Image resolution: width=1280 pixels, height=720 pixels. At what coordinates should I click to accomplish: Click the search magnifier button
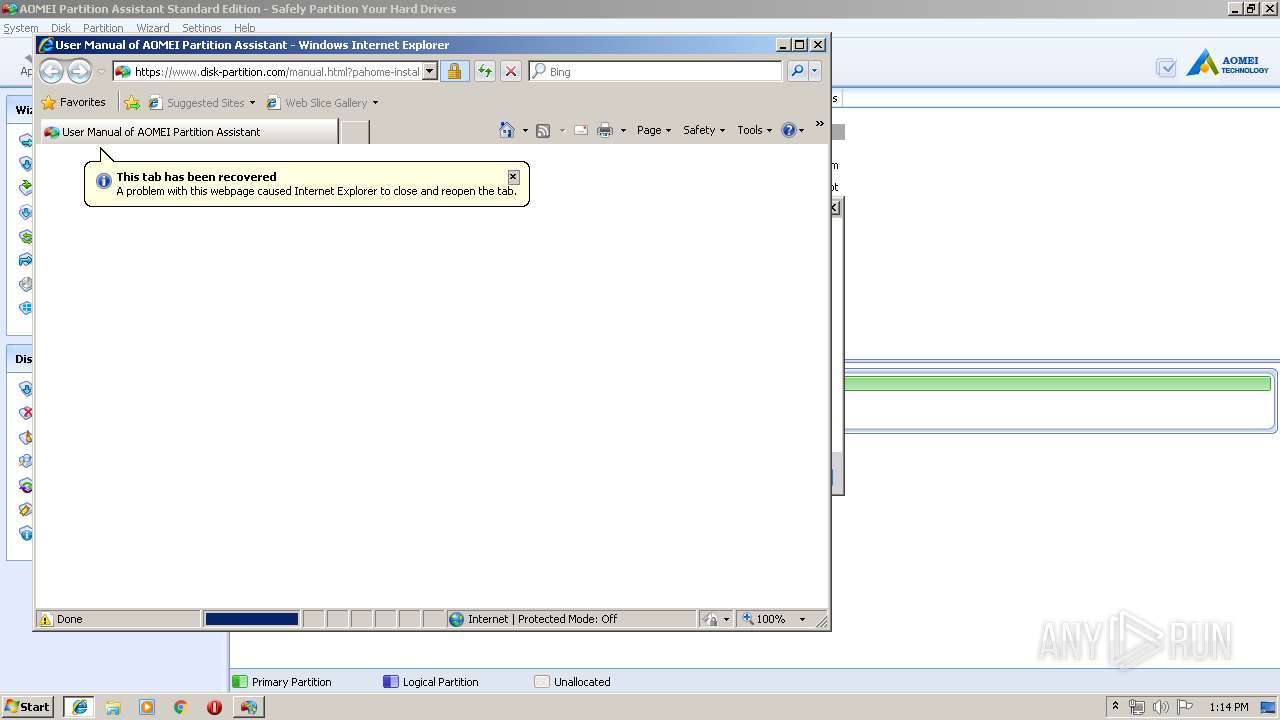797,71
